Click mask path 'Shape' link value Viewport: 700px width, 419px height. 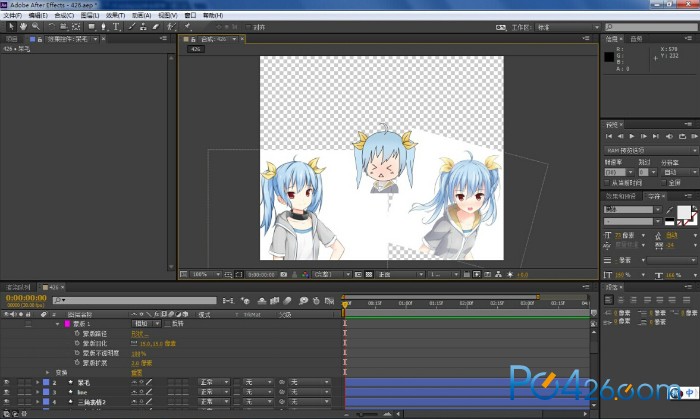point(140,334)
